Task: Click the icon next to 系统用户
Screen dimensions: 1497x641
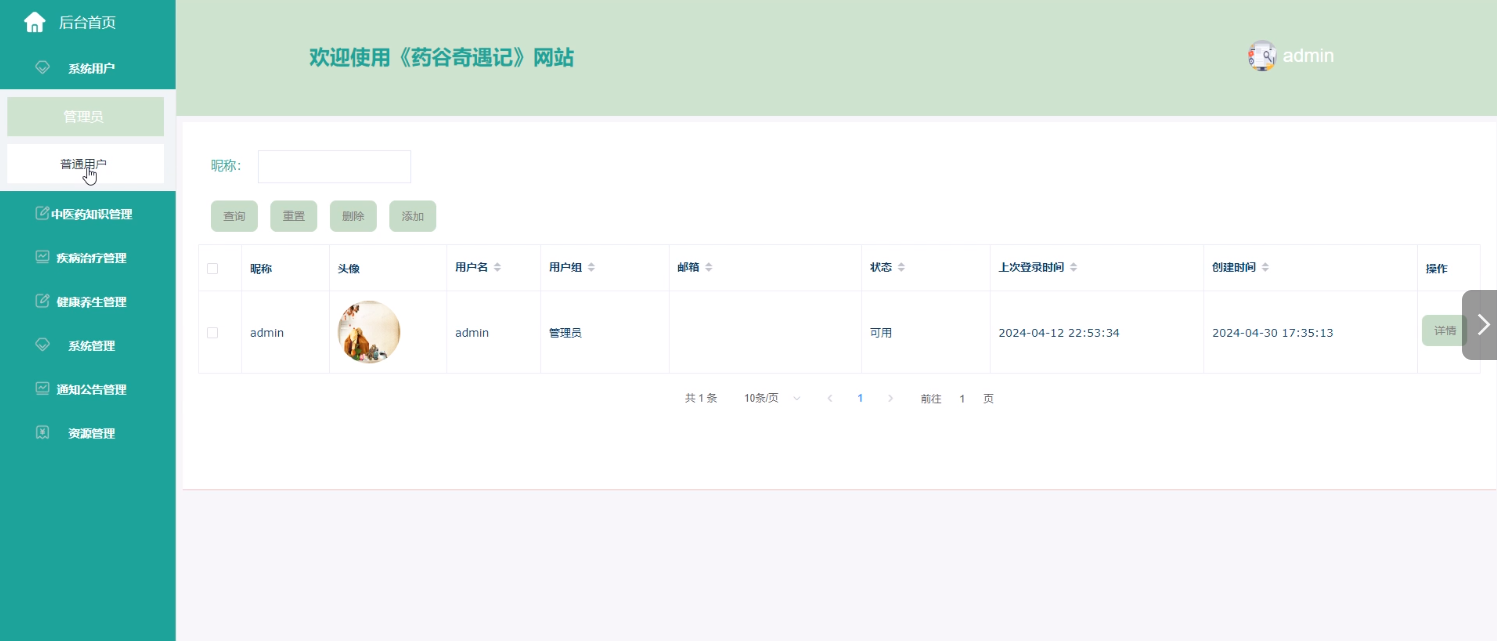Action: pos(42,68)
